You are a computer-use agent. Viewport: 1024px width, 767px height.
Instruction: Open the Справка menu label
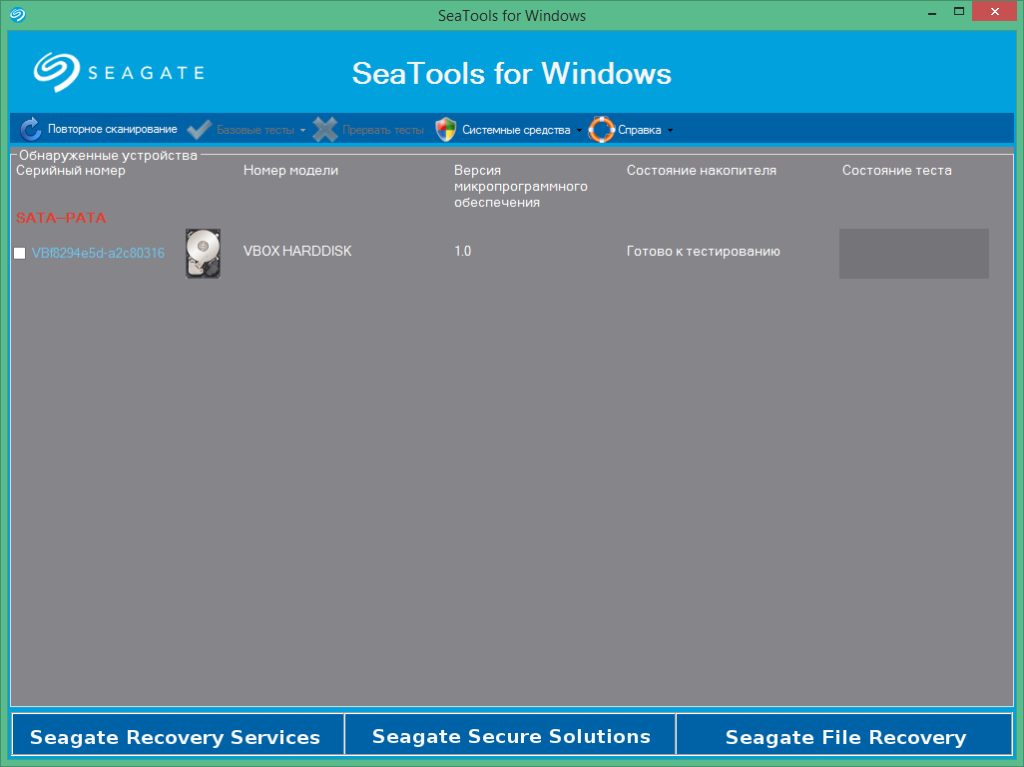pyautogui.click(x=639, y=130)
